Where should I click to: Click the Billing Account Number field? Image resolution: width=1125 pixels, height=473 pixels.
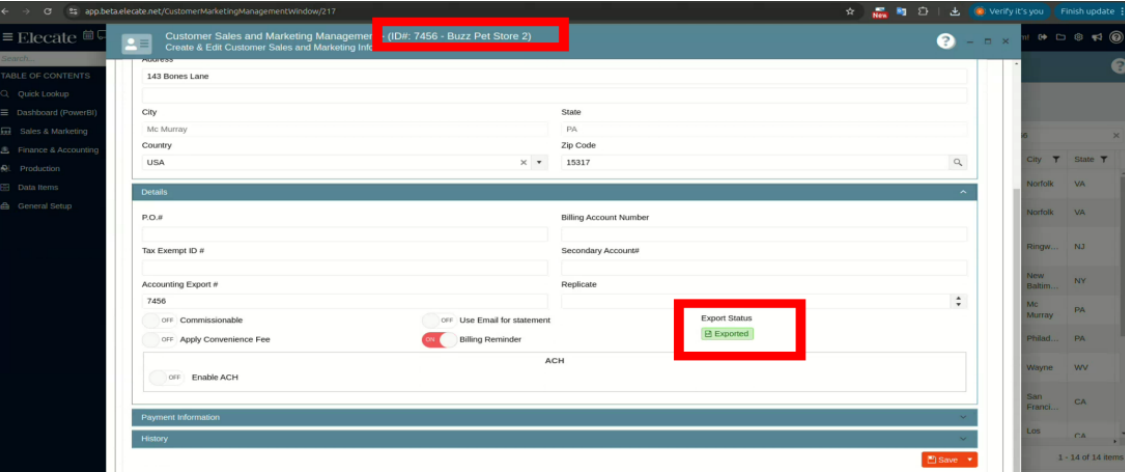coord(764,234)
